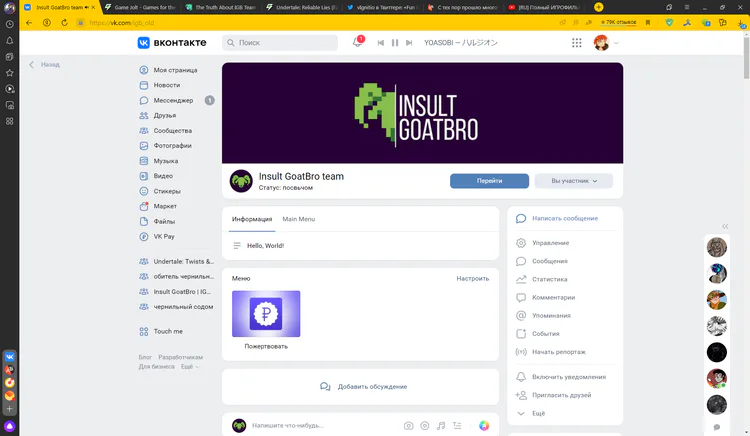Open Вы участник membership dropdown
The width and height of the screenshot is (750, 436).
[x=574, y=181]
